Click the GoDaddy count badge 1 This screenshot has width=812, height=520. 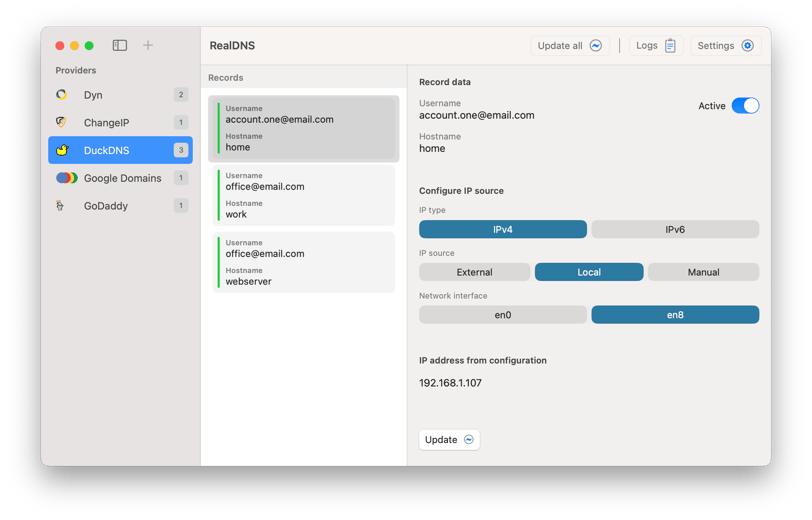tap(181, 206)
